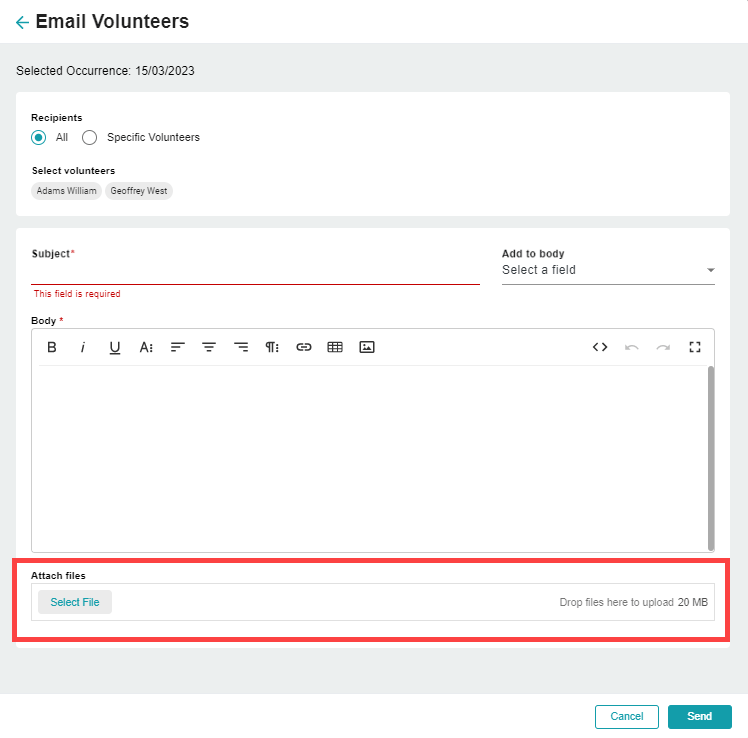748x738 pixels.
Task: Go back using the arrow beside Email Volunteers
Action: click(x=22, y=22)
